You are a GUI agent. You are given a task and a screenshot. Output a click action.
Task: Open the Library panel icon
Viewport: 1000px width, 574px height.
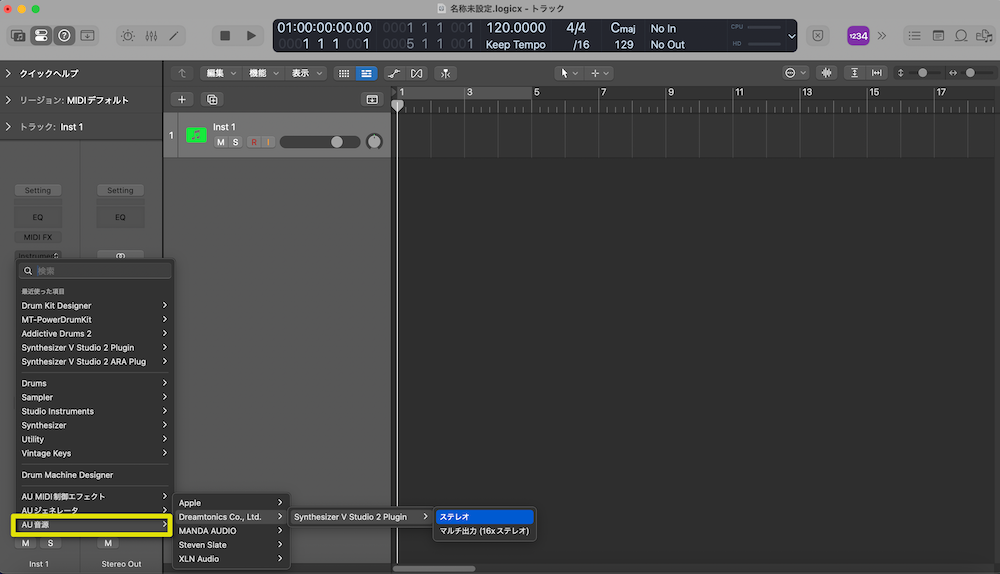click(18, 36)
